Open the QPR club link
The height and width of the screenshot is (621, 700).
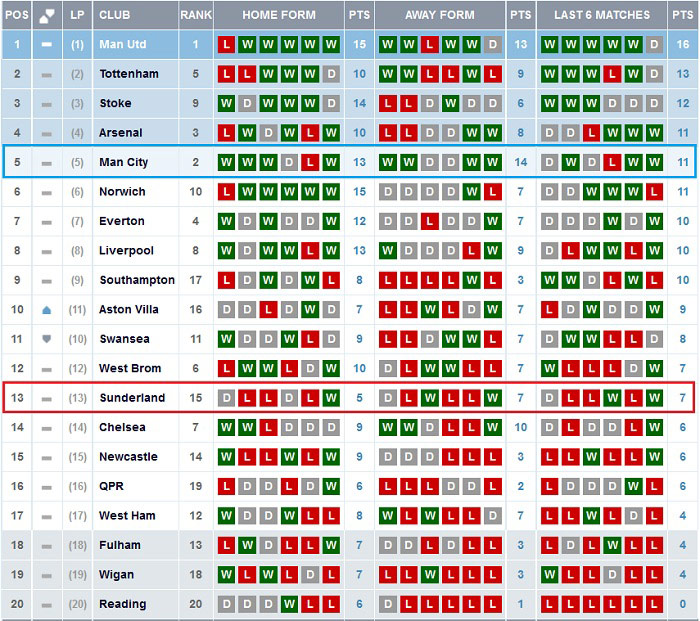coord(111,487)
